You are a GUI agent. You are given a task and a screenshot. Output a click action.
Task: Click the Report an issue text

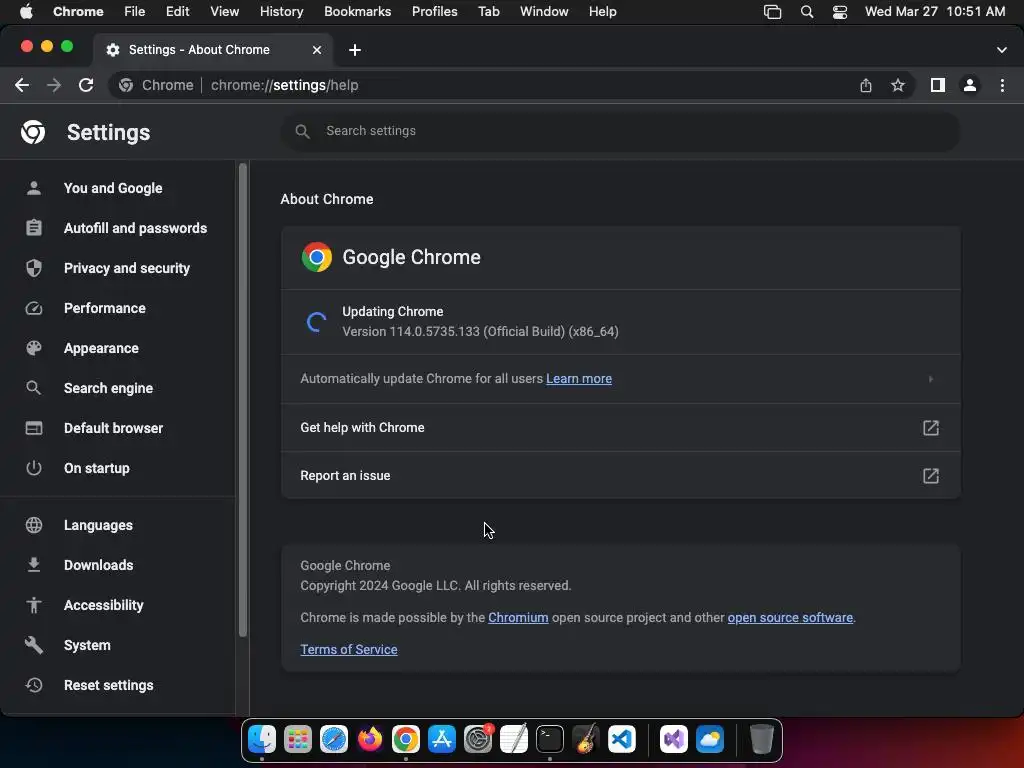point(345,475)
